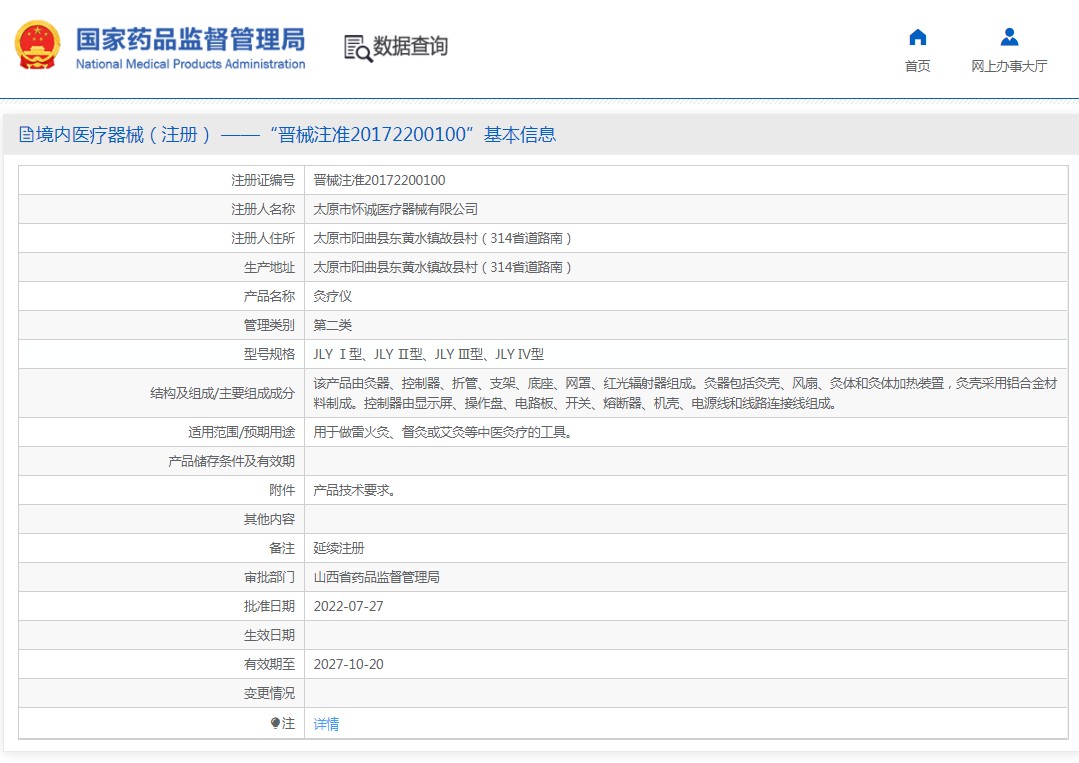Click approval date 2022-07-27
The height and width of the screenshot is (763, 1079).
tap(348, 606)
